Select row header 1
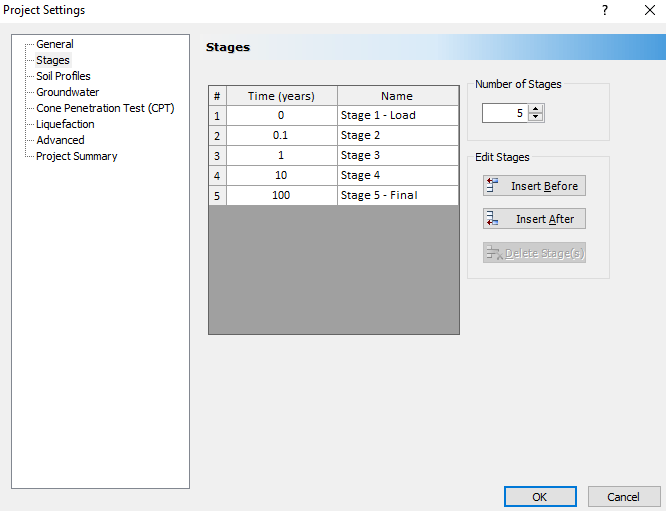 [x=217, y=116]
